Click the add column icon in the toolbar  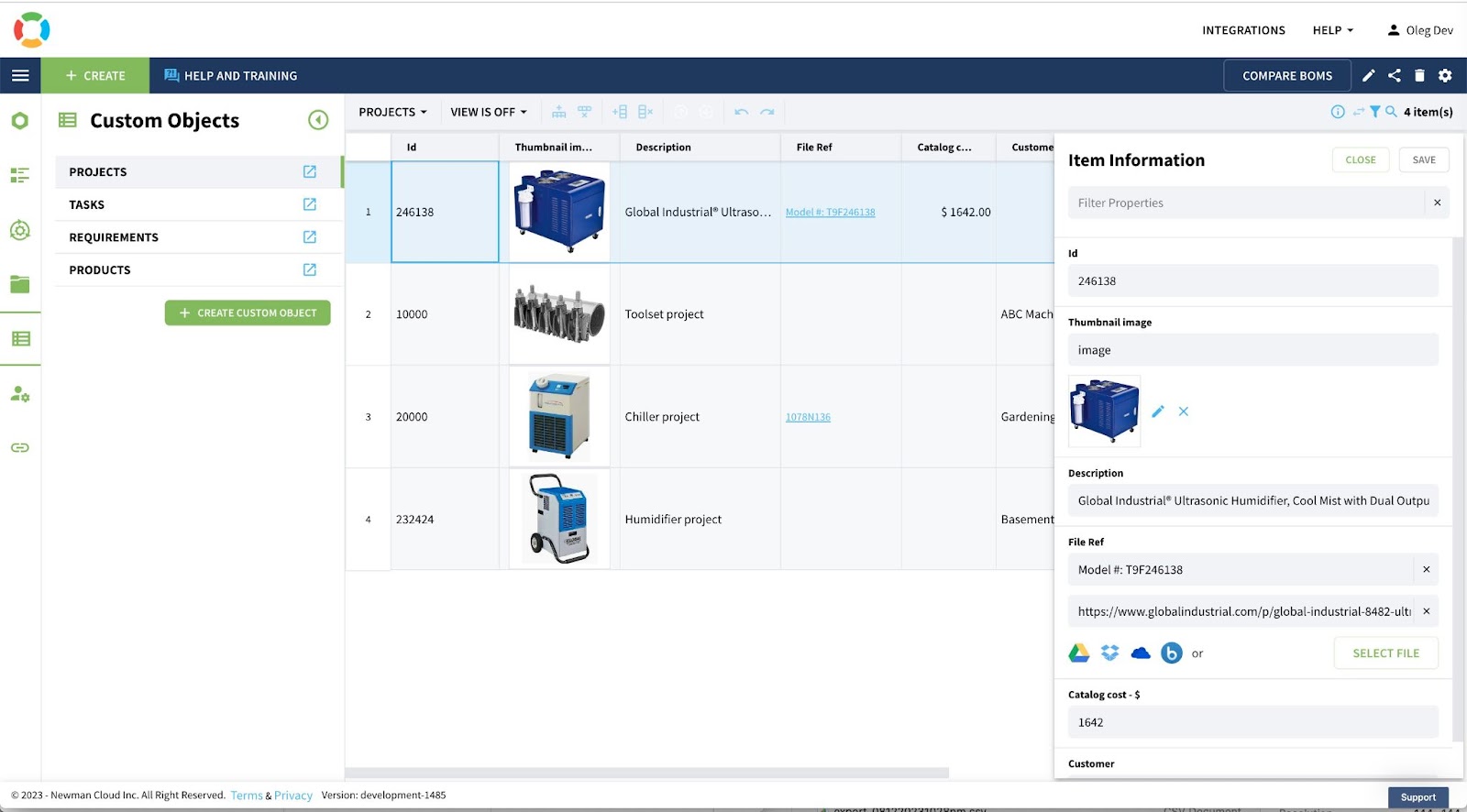click(x=620, y=112)
